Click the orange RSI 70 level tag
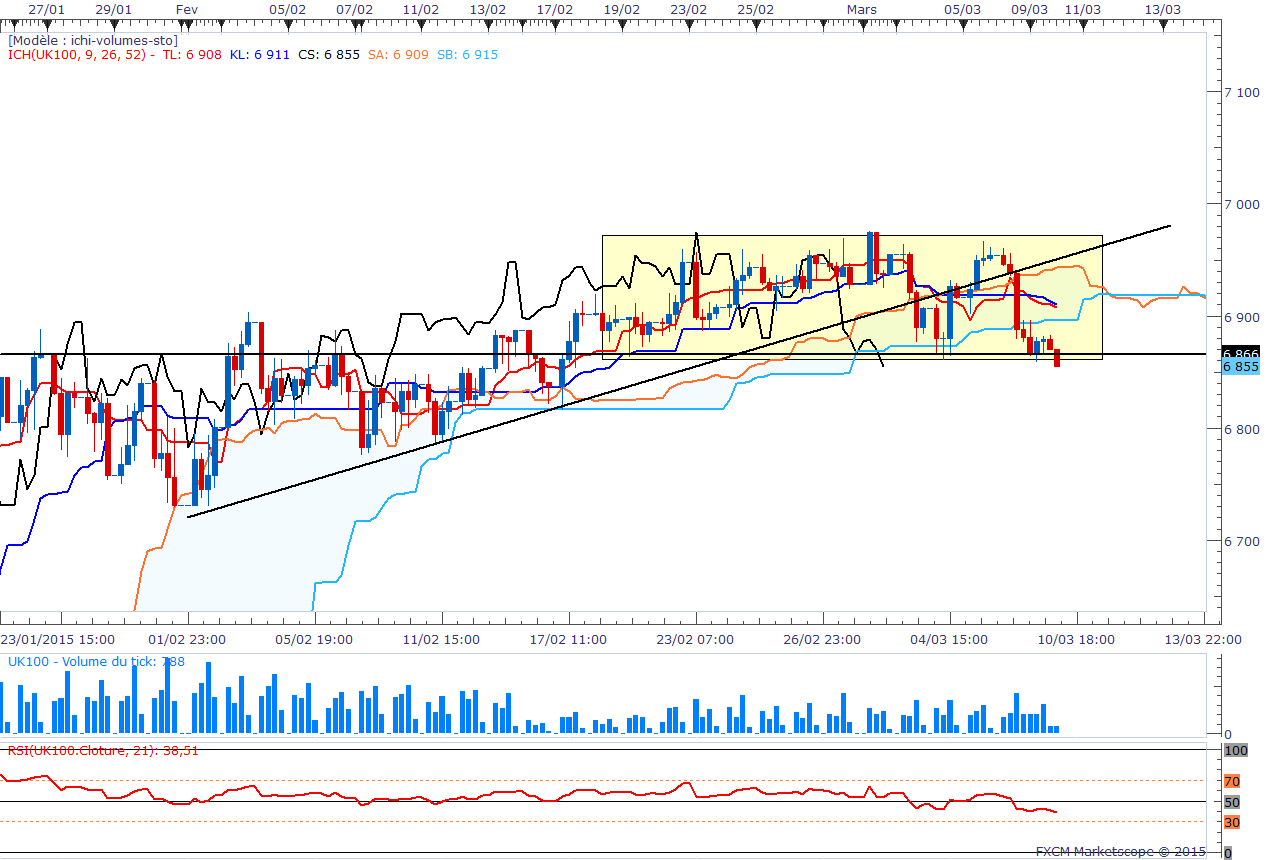Screen dimensions: 1279x860 coord(1232,781)
